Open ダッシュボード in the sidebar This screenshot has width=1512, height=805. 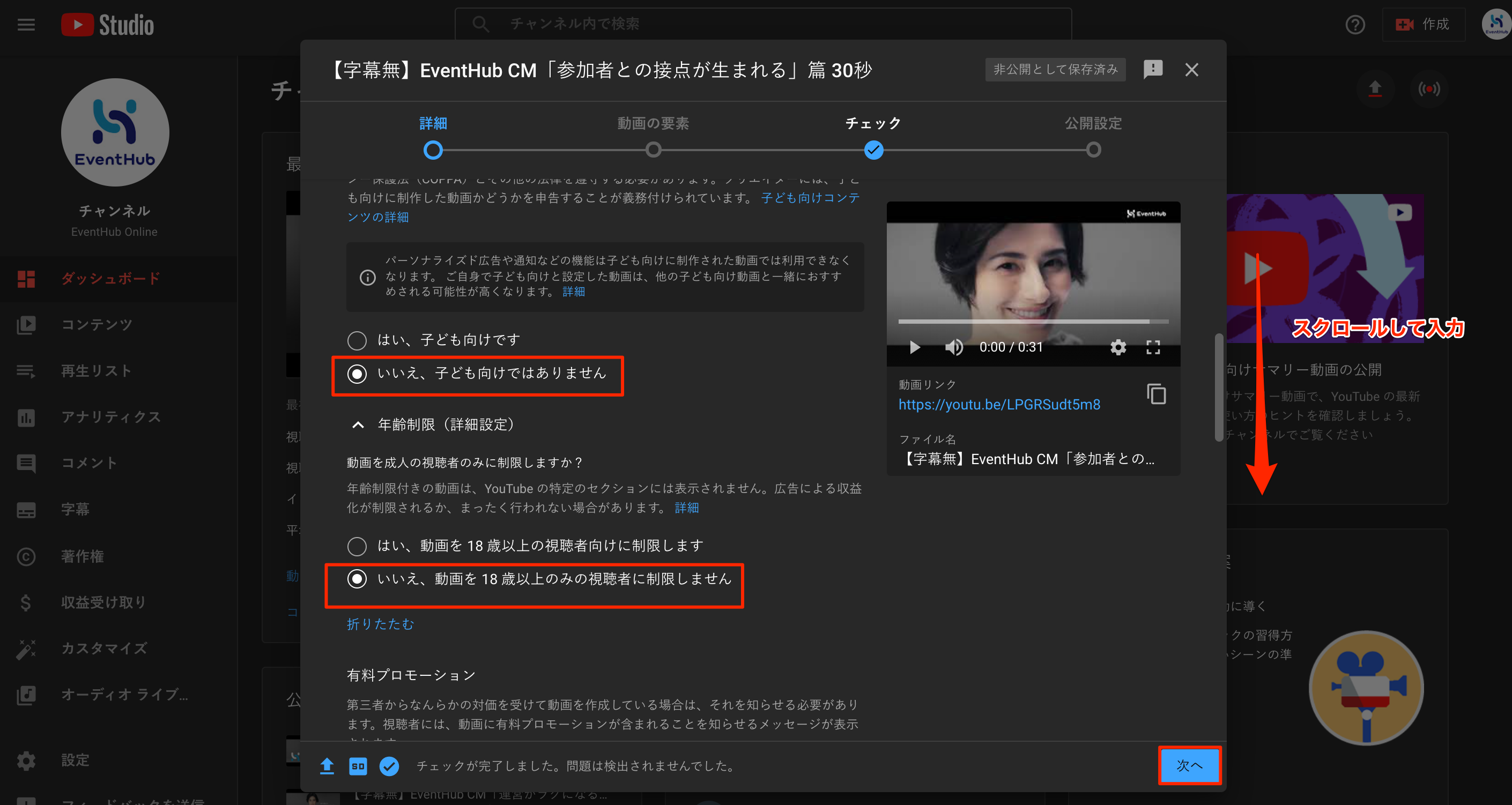click(118, 279)
